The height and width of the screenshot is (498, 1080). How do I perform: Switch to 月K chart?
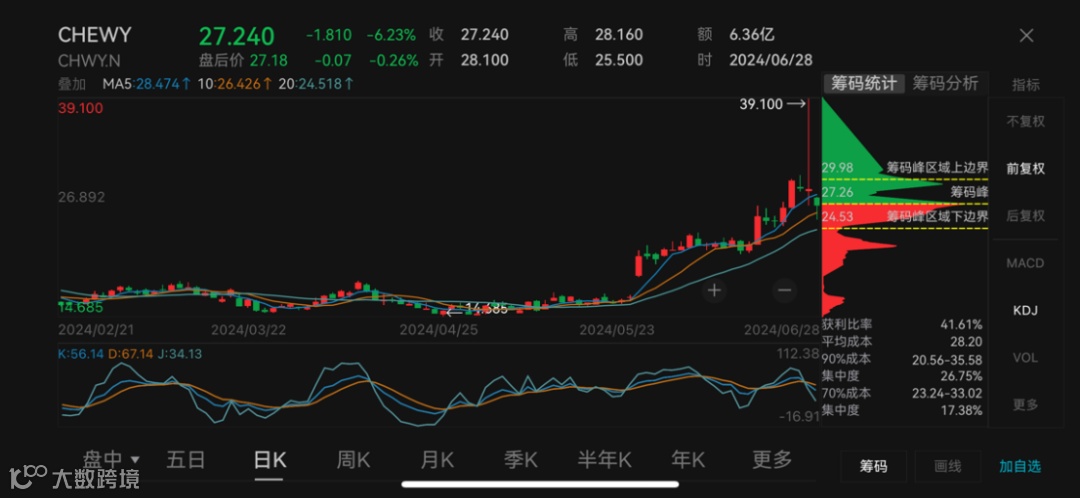point(437,459)
